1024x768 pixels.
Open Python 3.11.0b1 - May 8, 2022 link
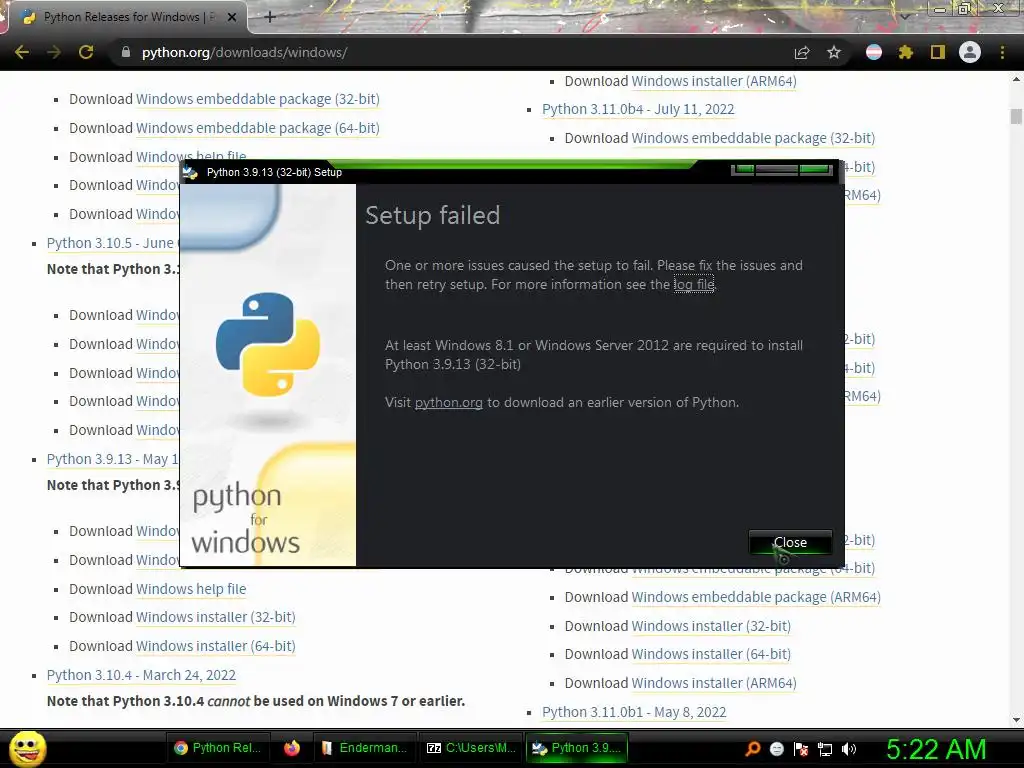(634, 712)
